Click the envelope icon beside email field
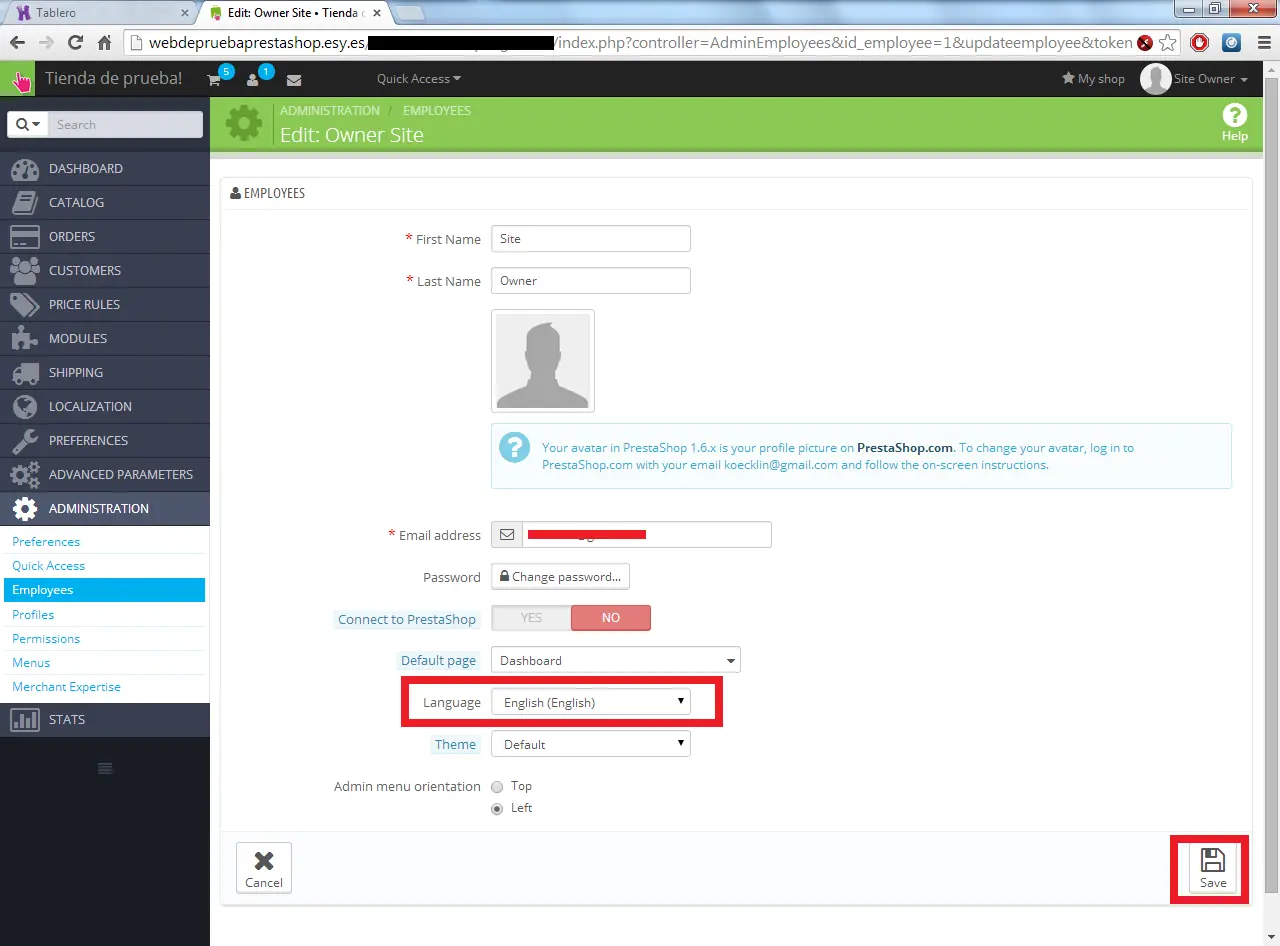This screenshot has height=946, width=1280. click(x=506, y=535)
